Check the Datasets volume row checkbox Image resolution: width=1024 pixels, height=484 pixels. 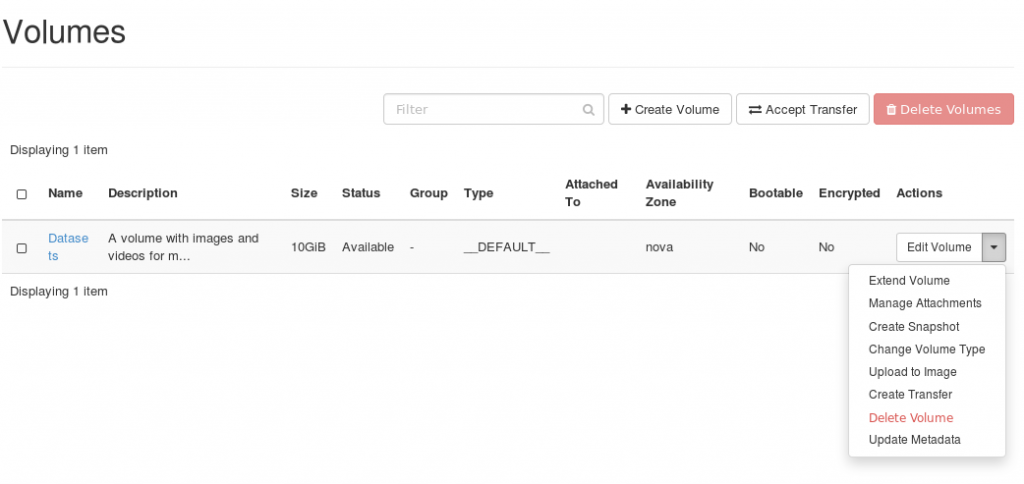pos(22,248)
